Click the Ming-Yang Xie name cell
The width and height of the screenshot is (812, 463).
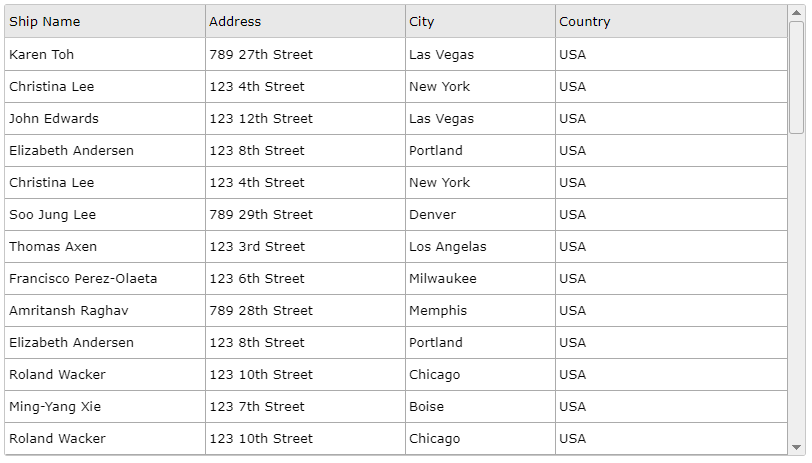(x=105, y=407)
